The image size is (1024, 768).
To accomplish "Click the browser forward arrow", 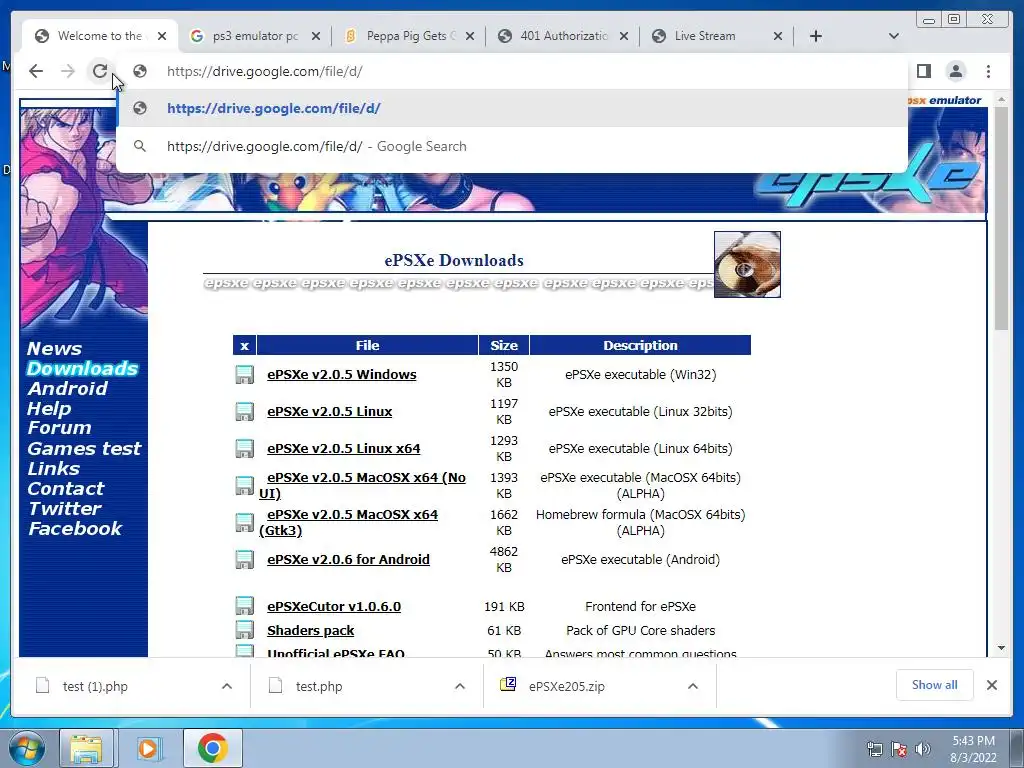I will pyautogui.click(x=68, y=71).
